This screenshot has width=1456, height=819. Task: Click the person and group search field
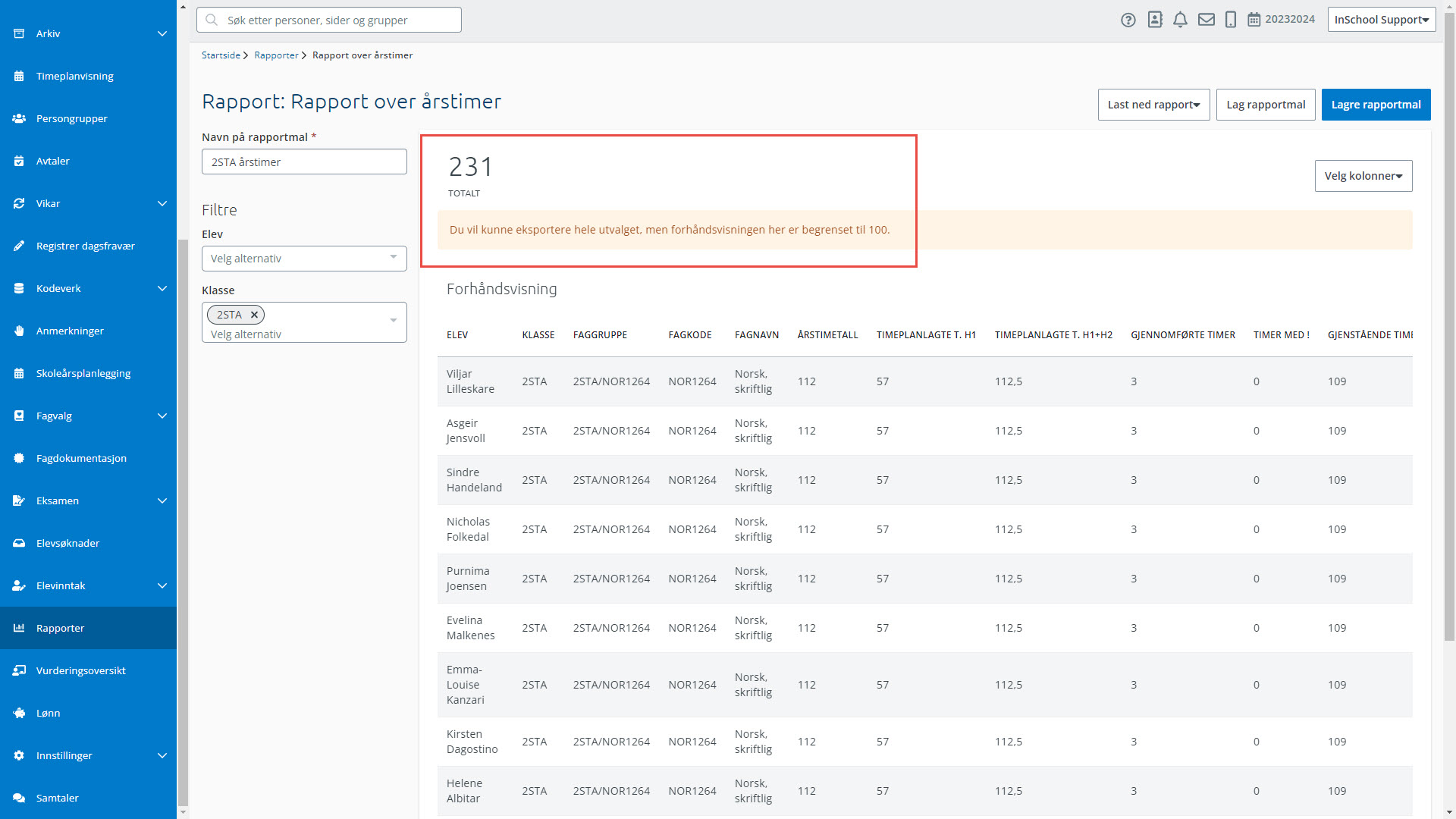pos(329,20)
